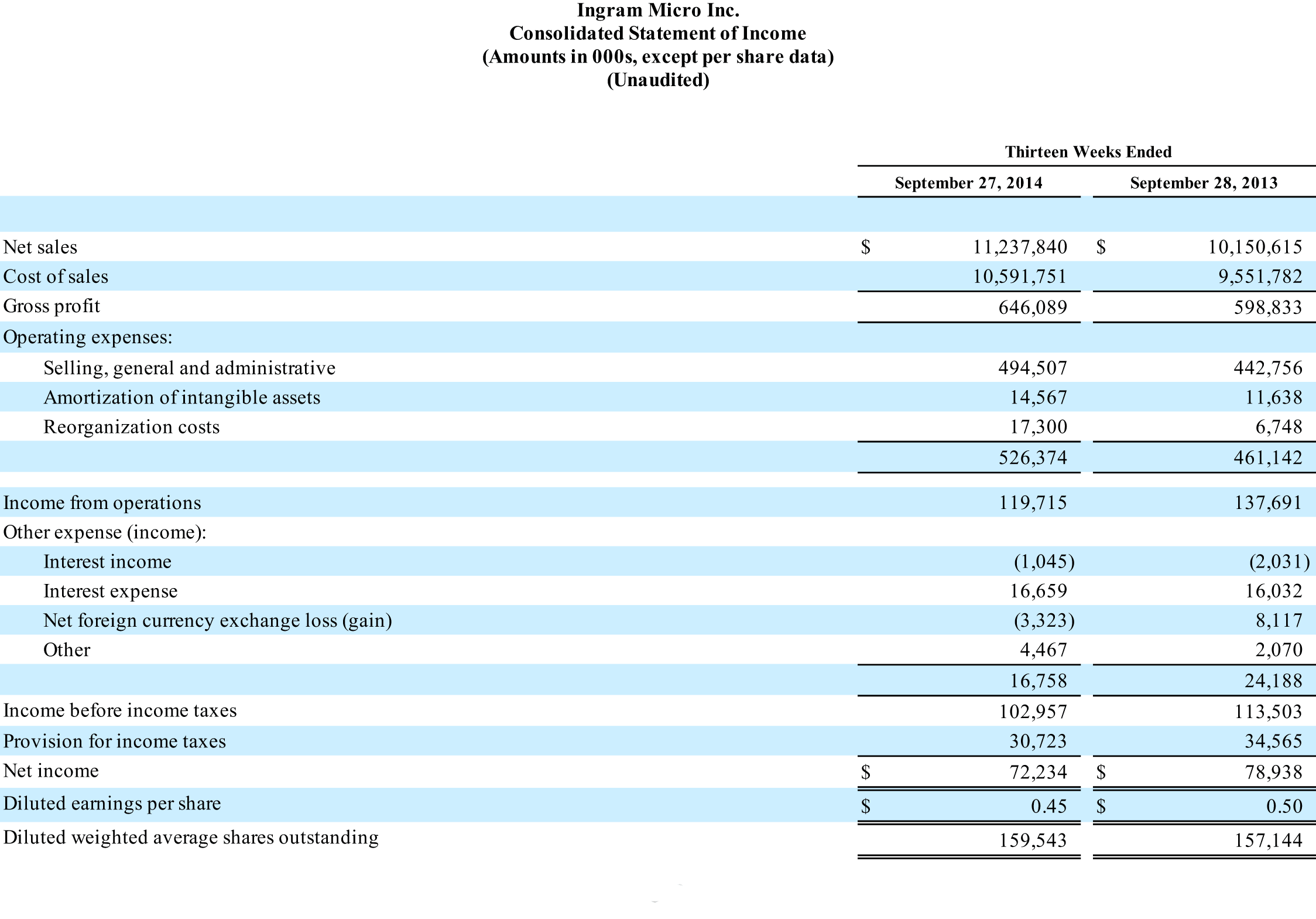Click income from operations value 119,715
Viewport: 1316px width, 919px height.
pos(1033,503)
